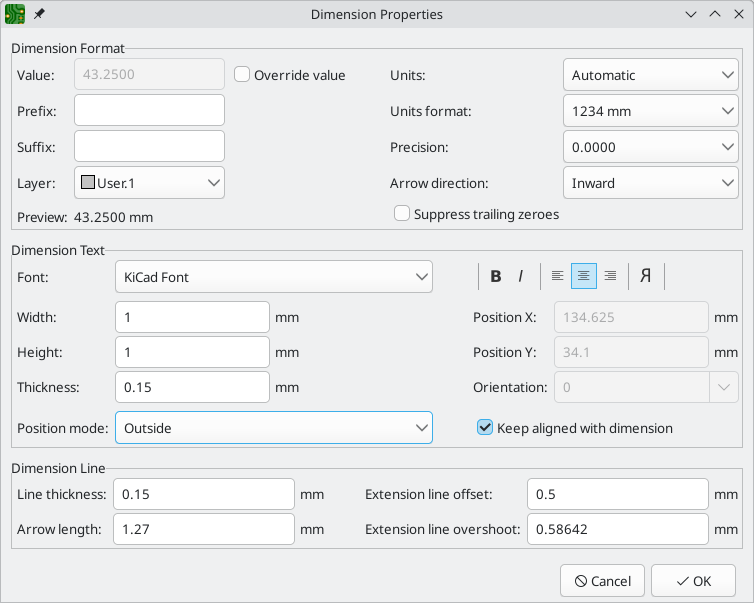The image size is (754, 603).
Task: Open the Precision dropdown
Action: pyautogui.click(x=651, y=147)
